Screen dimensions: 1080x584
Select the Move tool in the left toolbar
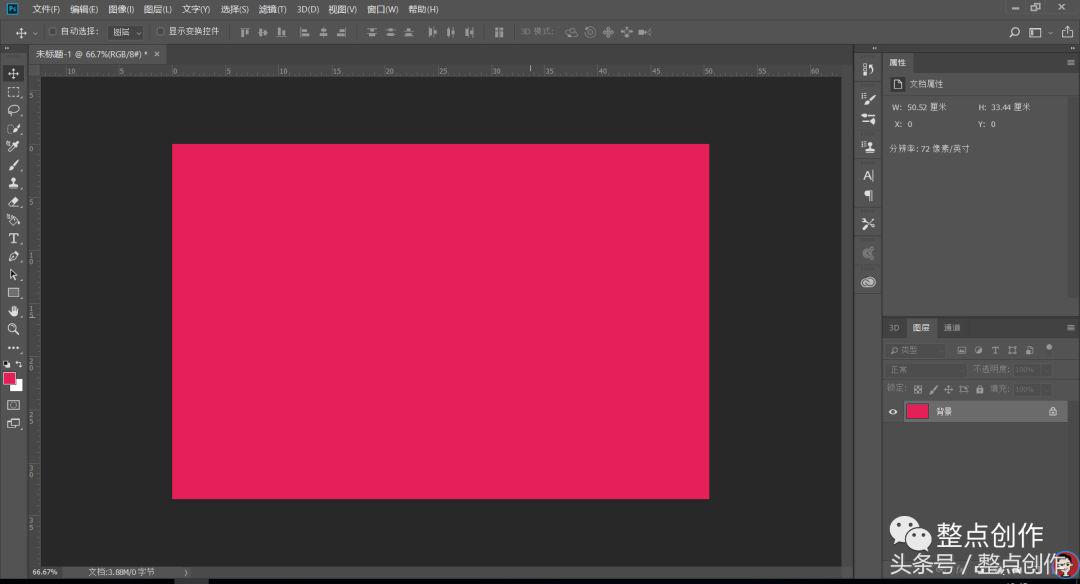(13, 74)
